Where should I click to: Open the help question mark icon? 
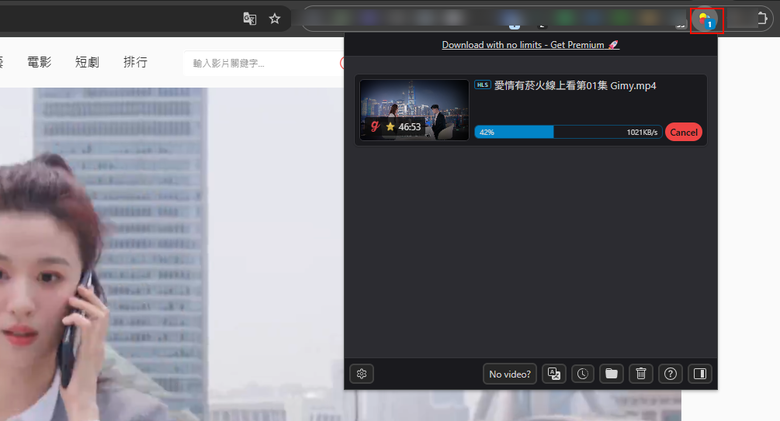[670, 374]
